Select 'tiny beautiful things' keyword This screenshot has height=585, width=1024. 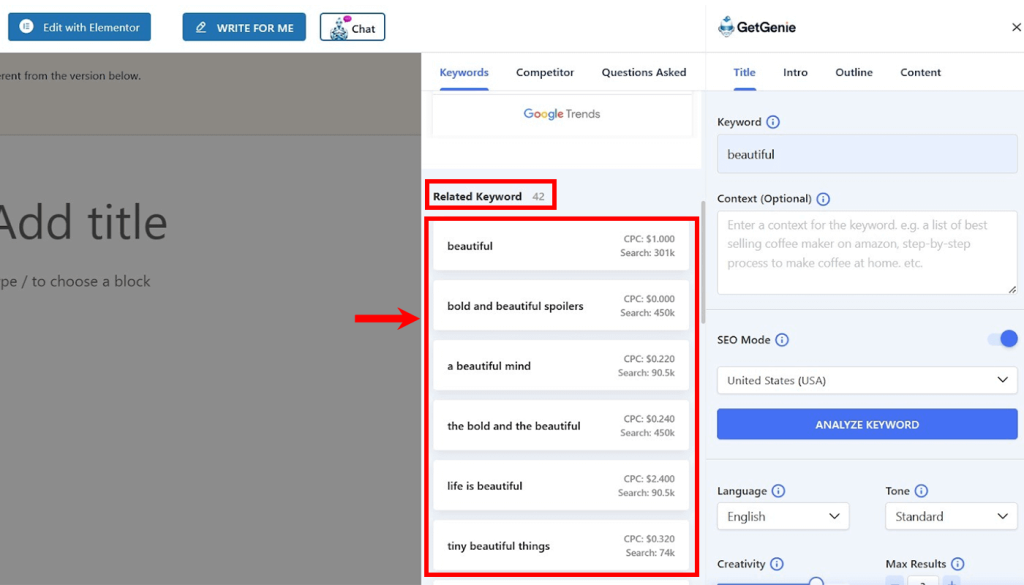coord(561,546)
